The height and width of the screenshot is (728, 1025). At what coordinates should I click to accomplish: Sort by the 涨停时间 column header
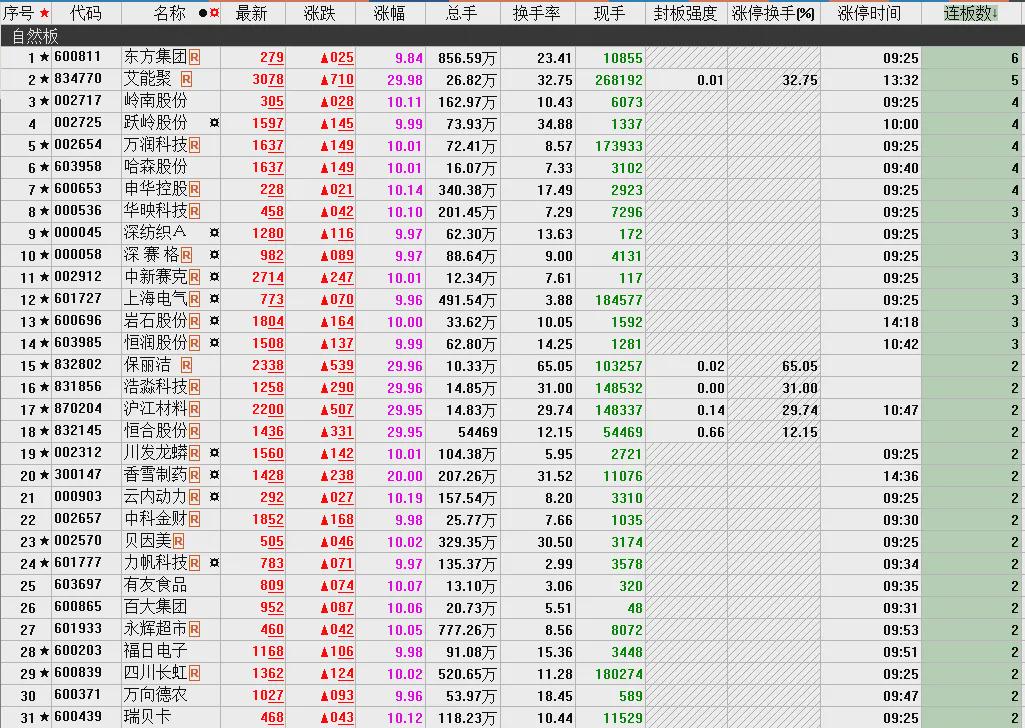[869, 13]
